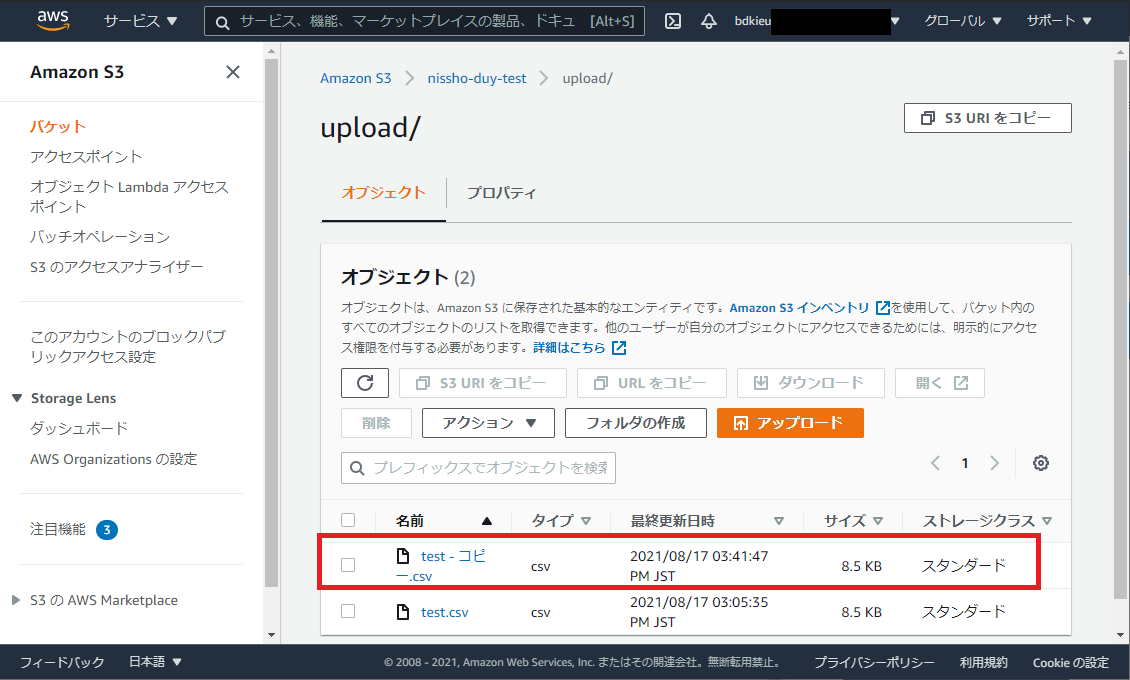Select checkbox for test - コピー.csv
The height and width of the screenshot is (680, 1130).
pos(348,565)
